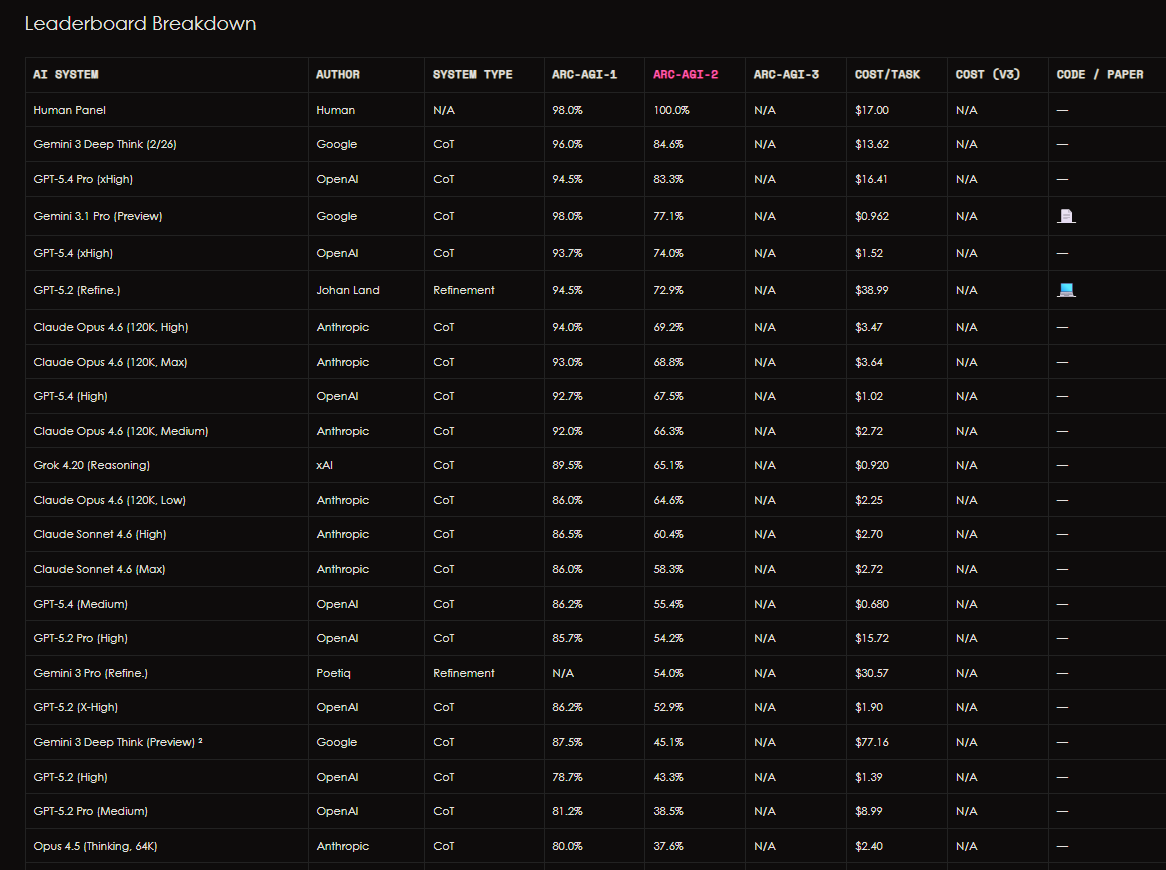Click the Gemini 3 Deep Think (2/26) entry
The height and width of the screenshot is (870, 1166).
105,144
